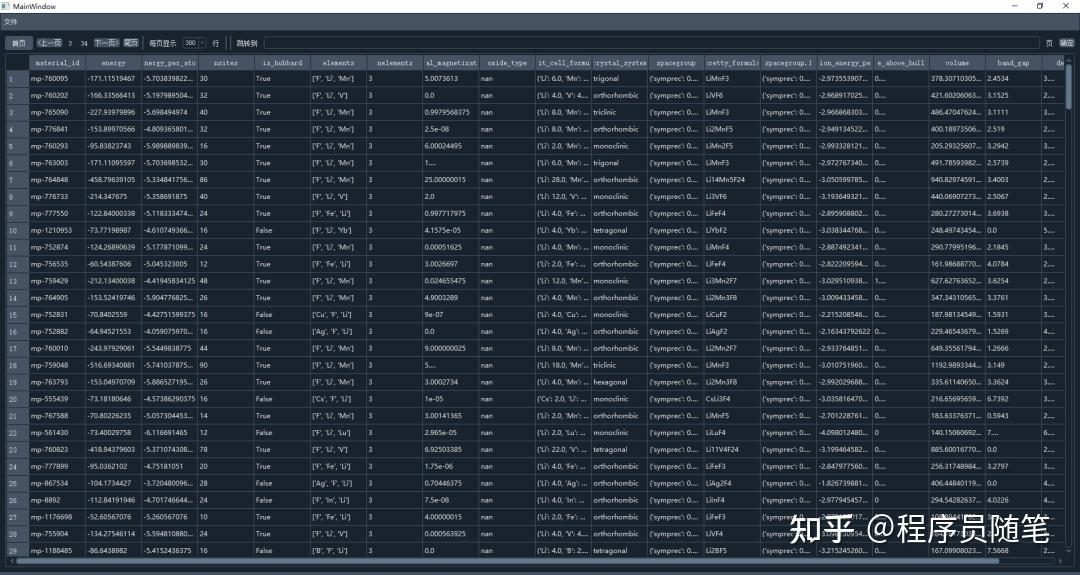Click elements cell ['F', 'Li', 'Yb']
The width and height of the screenshot is (1080, 575).
point(338,231)
